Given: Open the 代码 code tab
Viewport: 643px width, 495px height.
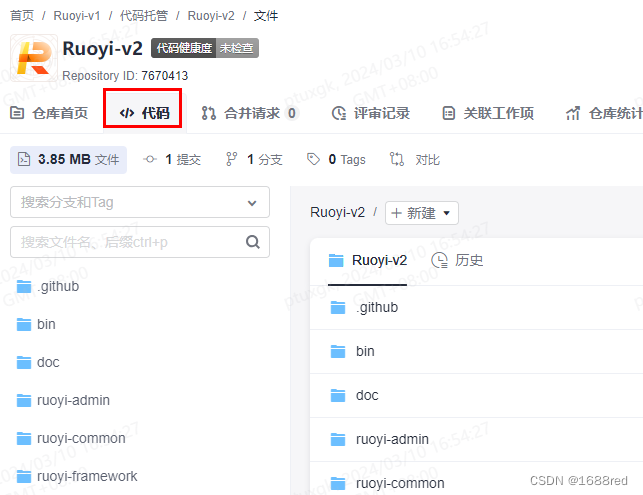Looking at the screenshot, I should tap(144, 113).
